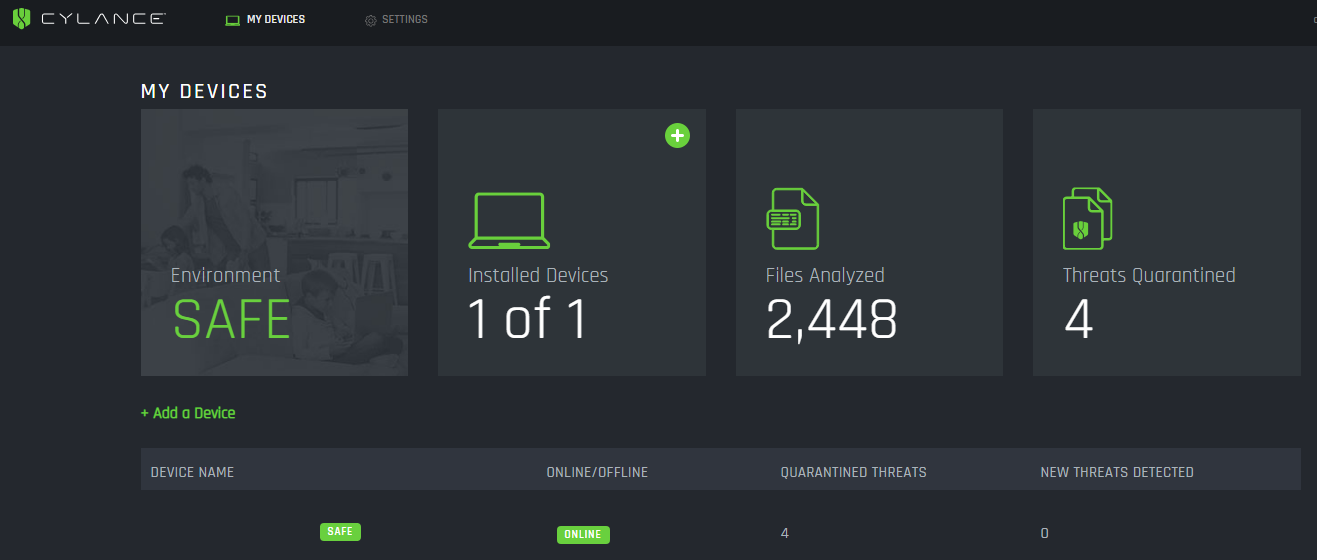Viewport: 1317px width, 560px height.
Task: Click the Cylance shield logo icon
Action: pos(21,19)
